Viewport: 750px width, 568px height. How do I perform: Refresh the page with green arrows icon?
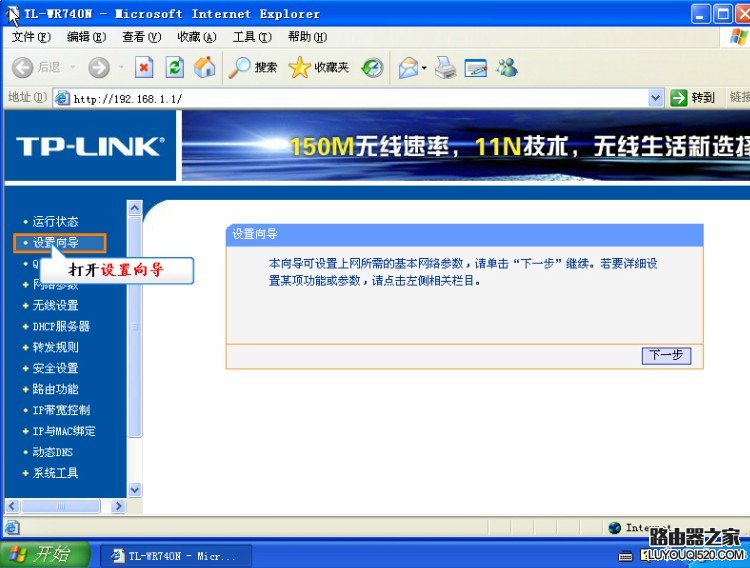[x=175, y=67]
